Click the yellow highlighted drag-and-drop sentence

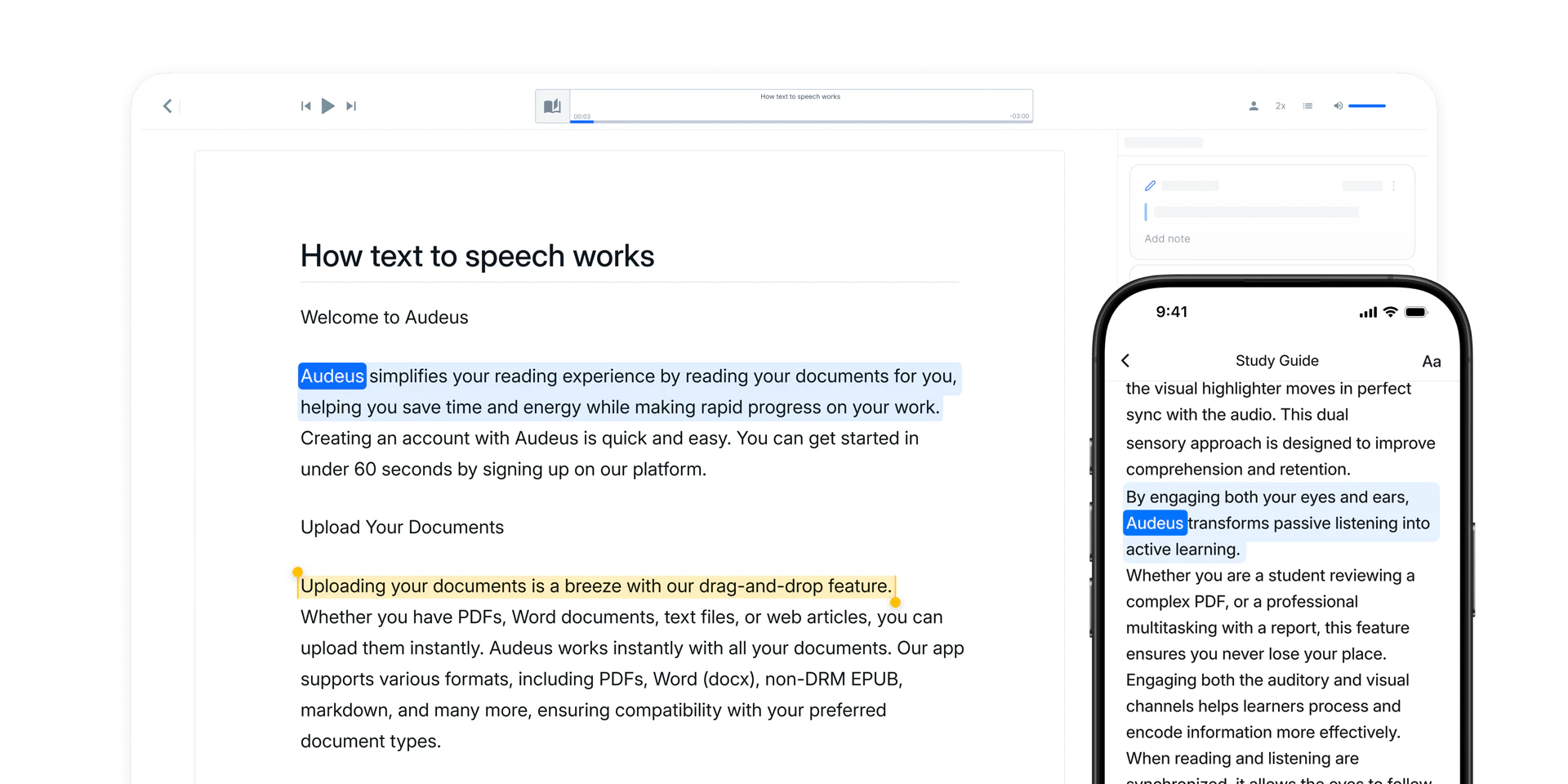click(595, 586)
